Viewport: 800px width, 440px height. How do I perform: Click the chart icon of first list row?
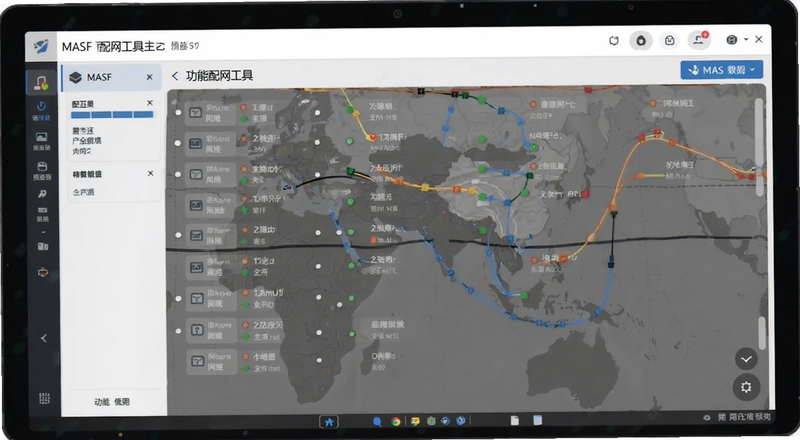(196, 113)
